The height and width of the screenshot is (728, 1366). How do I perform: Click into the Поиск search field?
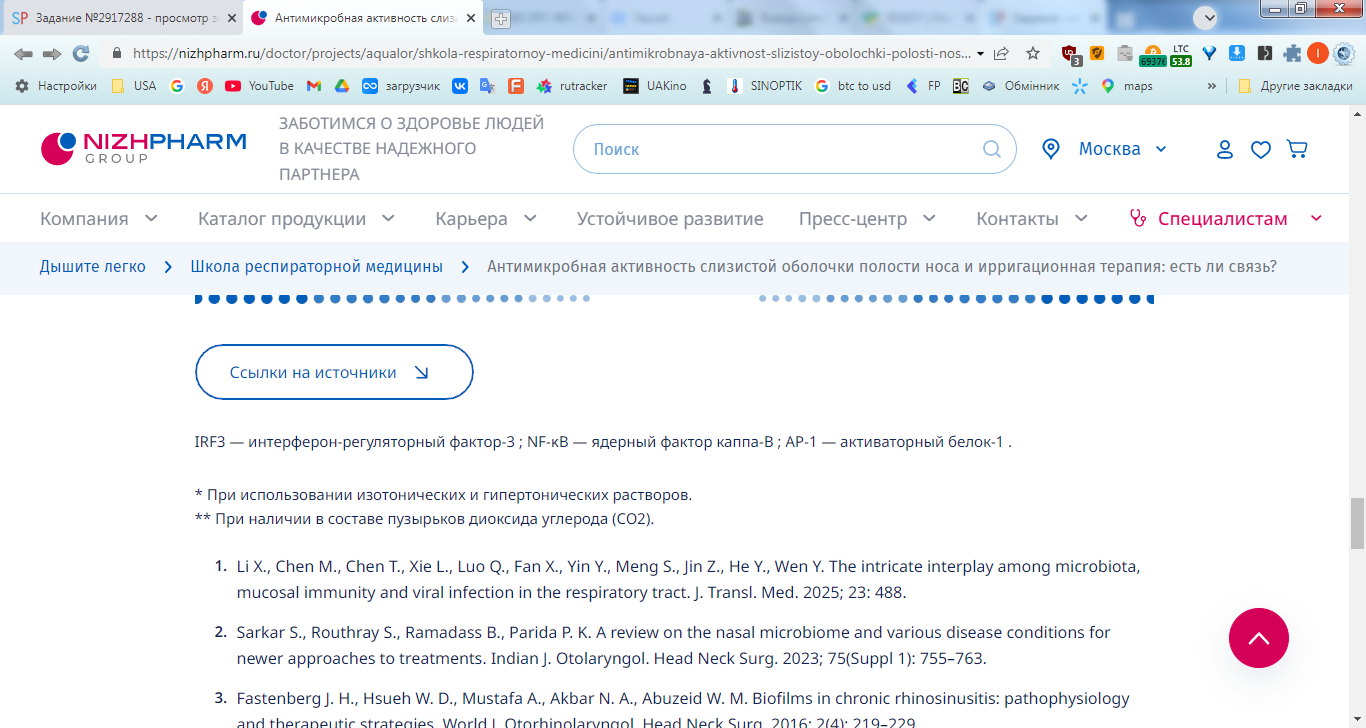(x=795, y=149)
